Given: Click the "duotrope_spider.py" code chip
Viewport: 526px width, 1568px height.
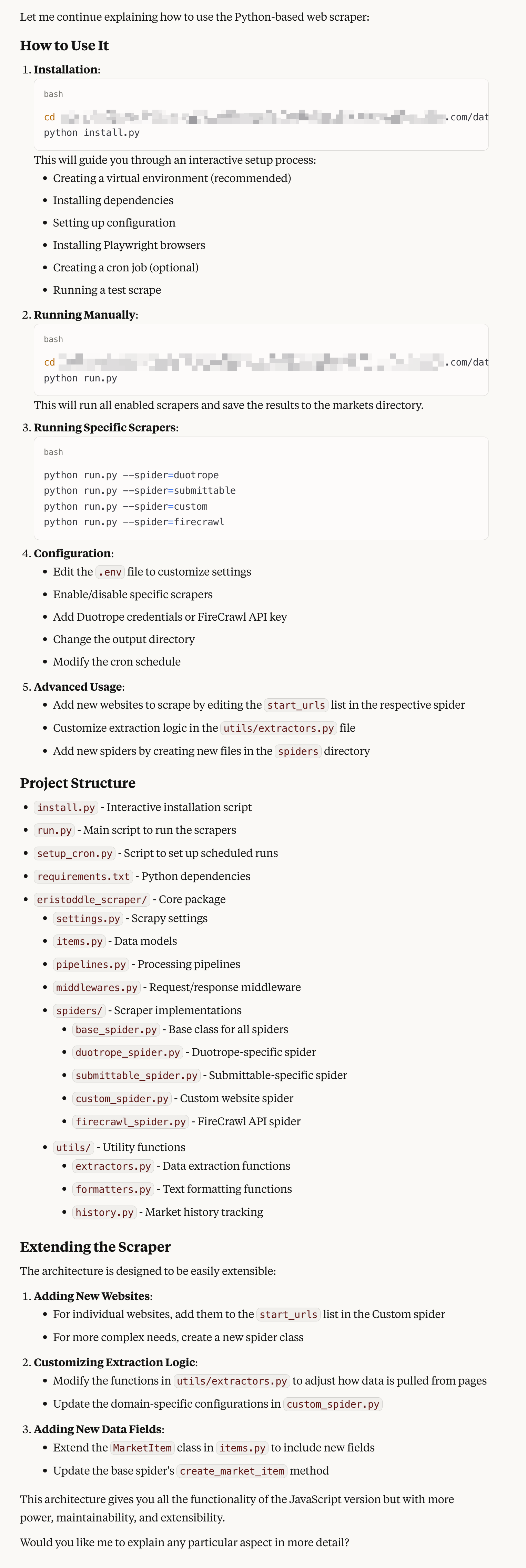Looking at the screenshot, I should point(128,1053).
